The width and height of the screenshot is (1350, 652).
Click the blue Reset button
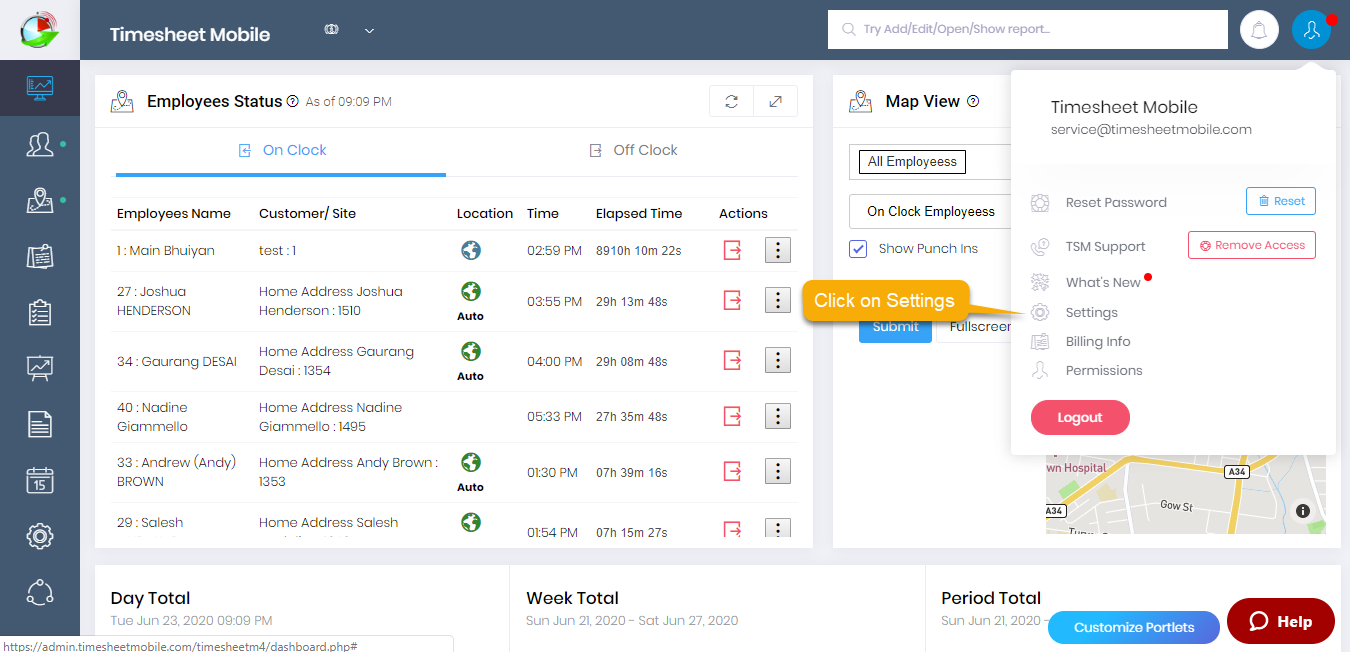click(x=1281, y=201)
